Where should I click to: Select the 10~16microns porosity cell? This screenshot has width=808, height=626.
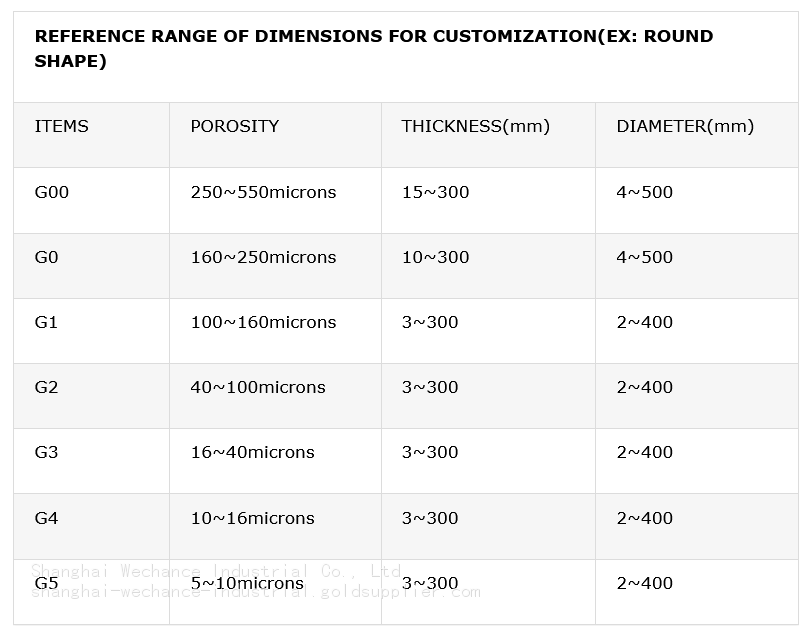coord(252,518)
